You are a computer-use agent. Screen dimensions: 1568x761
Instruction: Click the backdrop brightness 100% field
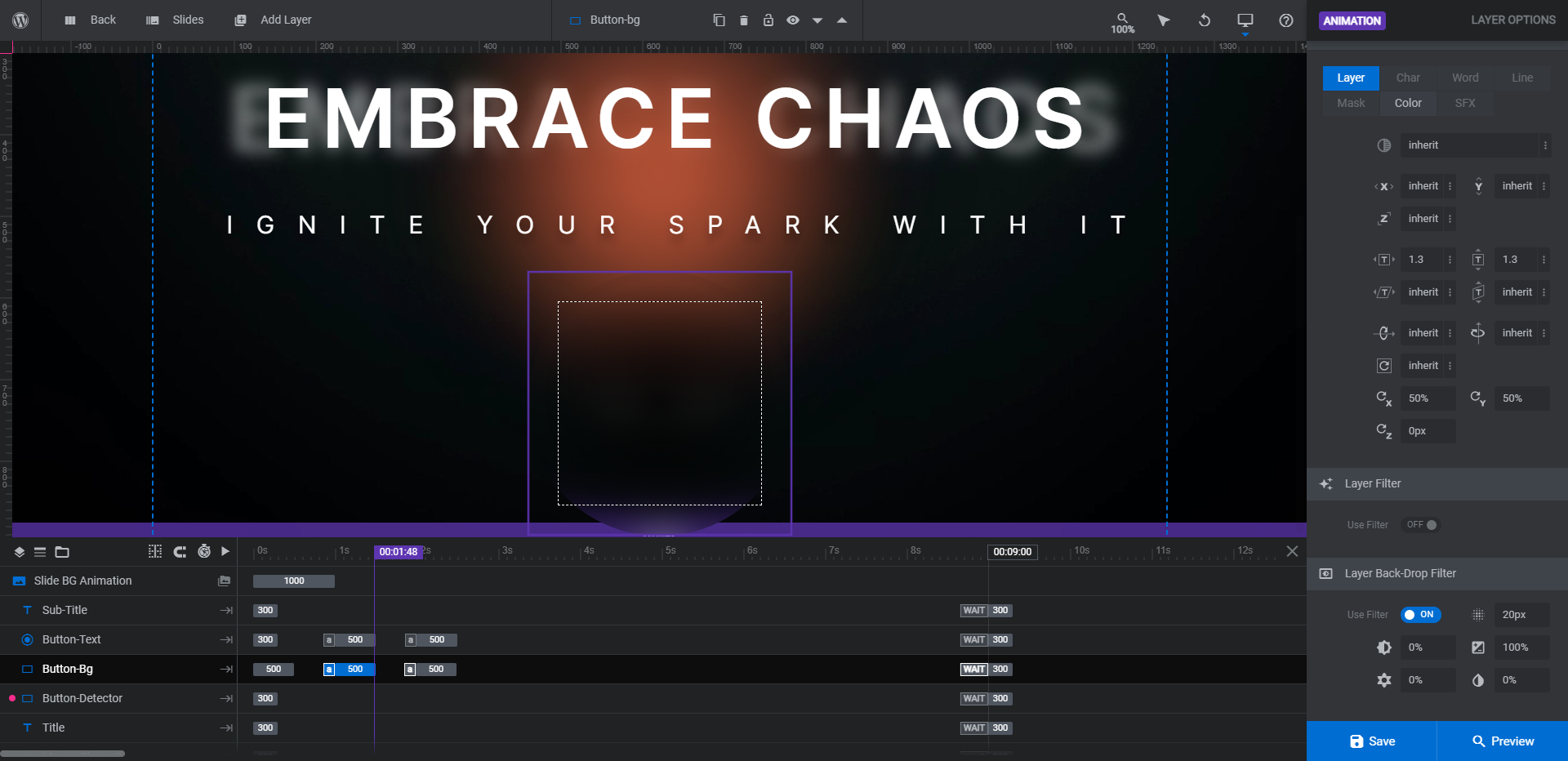click(1521, 648)
